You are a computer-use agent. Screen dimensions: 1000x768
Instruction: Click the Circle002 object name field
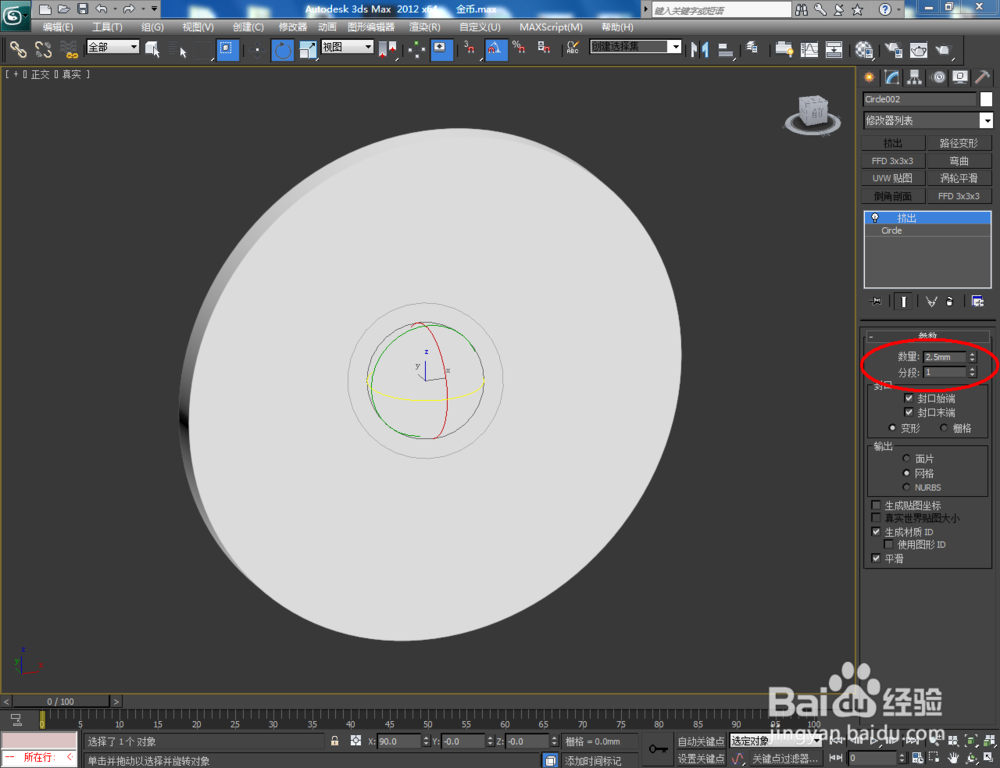click(918, 99)
